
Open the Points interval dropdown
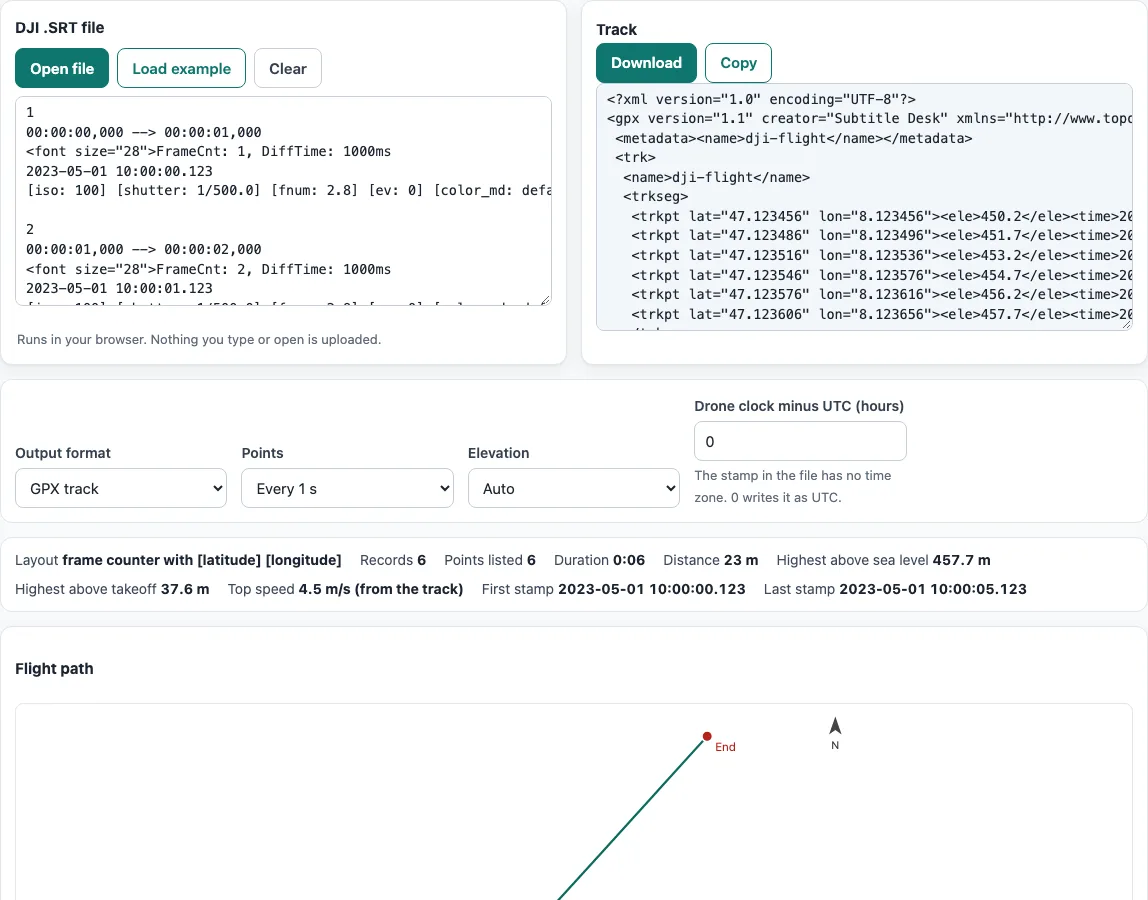coord(347,488)
